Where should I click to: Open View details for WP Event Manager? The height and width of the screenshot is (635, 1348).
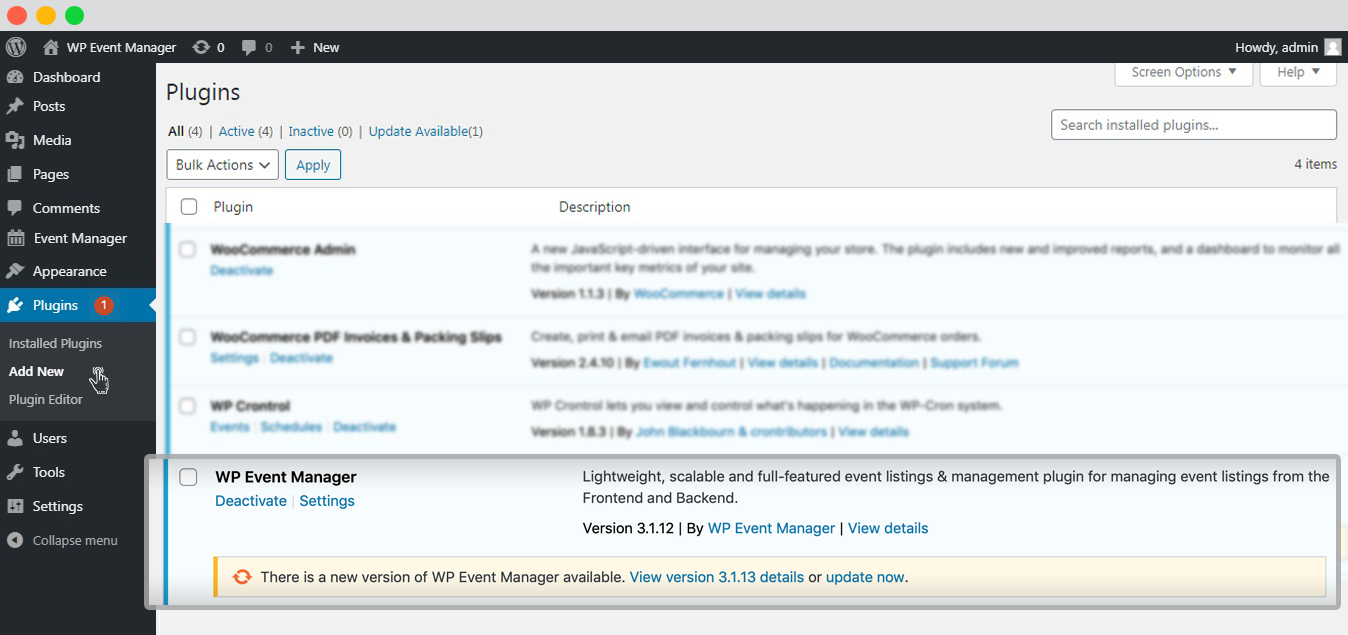888,528
